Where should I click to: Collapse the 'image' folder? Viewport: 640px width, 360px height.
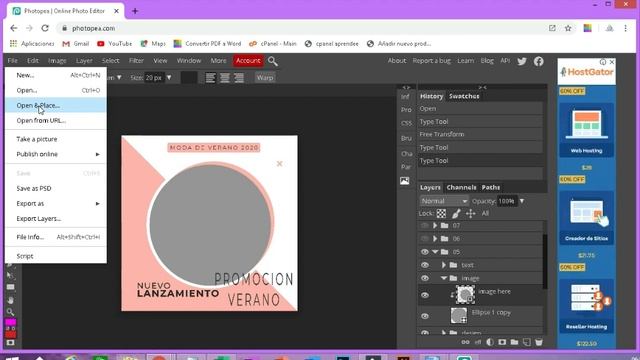click(444, 278)
